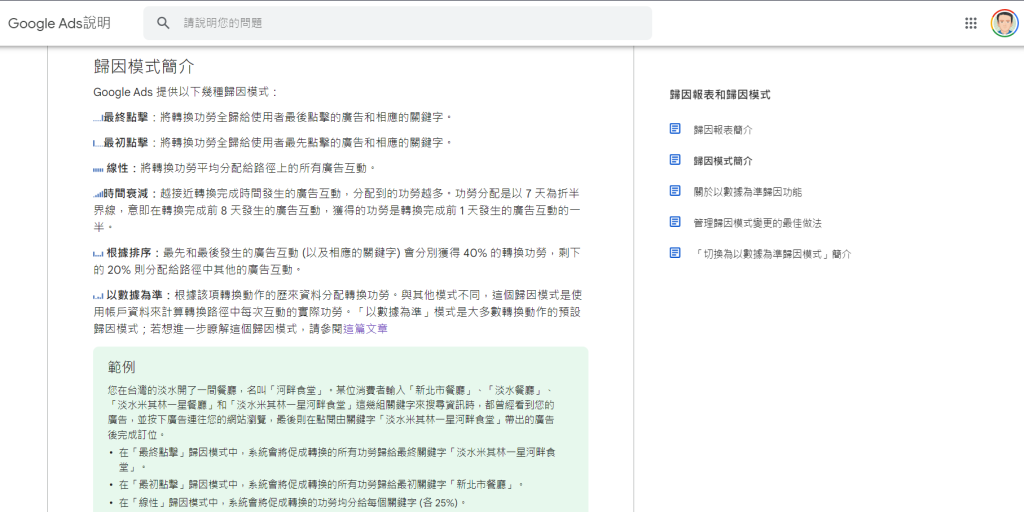The image size is (1024, 512).
Task: Open the account profile avatar
Action: click(1004, 23)
